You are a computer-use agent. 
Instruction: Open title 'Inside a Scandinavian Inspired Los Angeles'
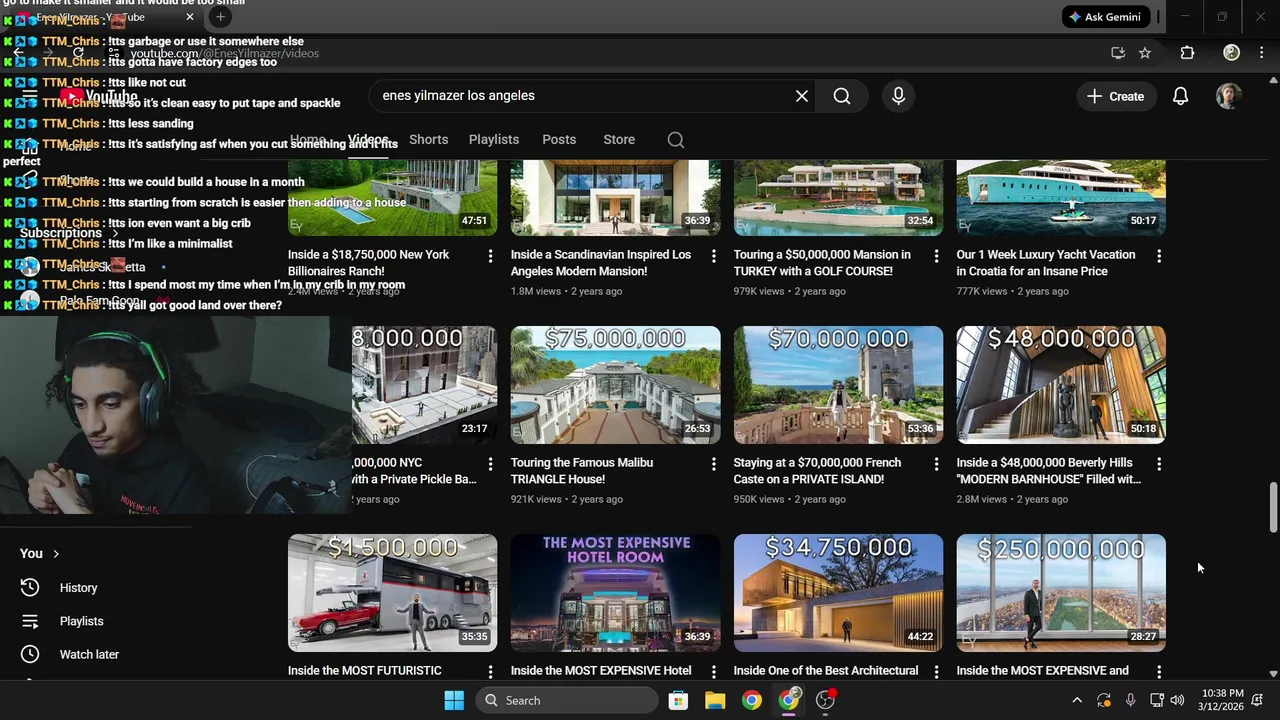point(601,263)
